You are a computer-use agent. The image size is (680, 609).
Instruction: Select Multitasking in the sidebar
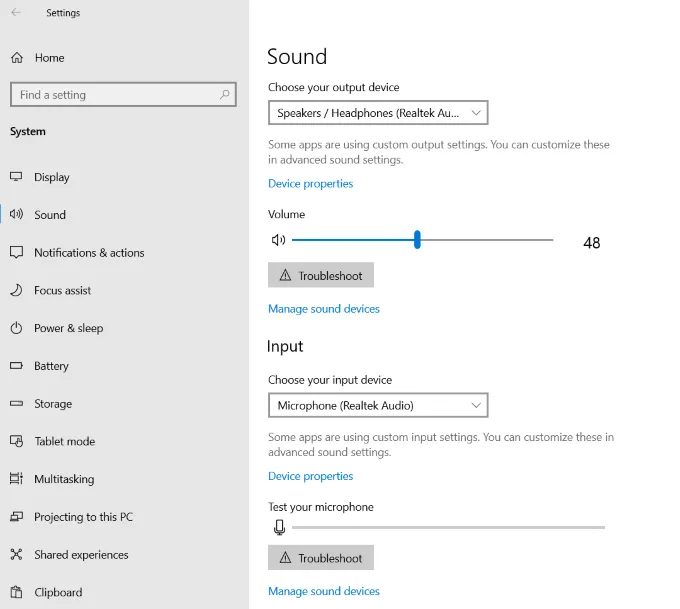[x=64, y=479]
